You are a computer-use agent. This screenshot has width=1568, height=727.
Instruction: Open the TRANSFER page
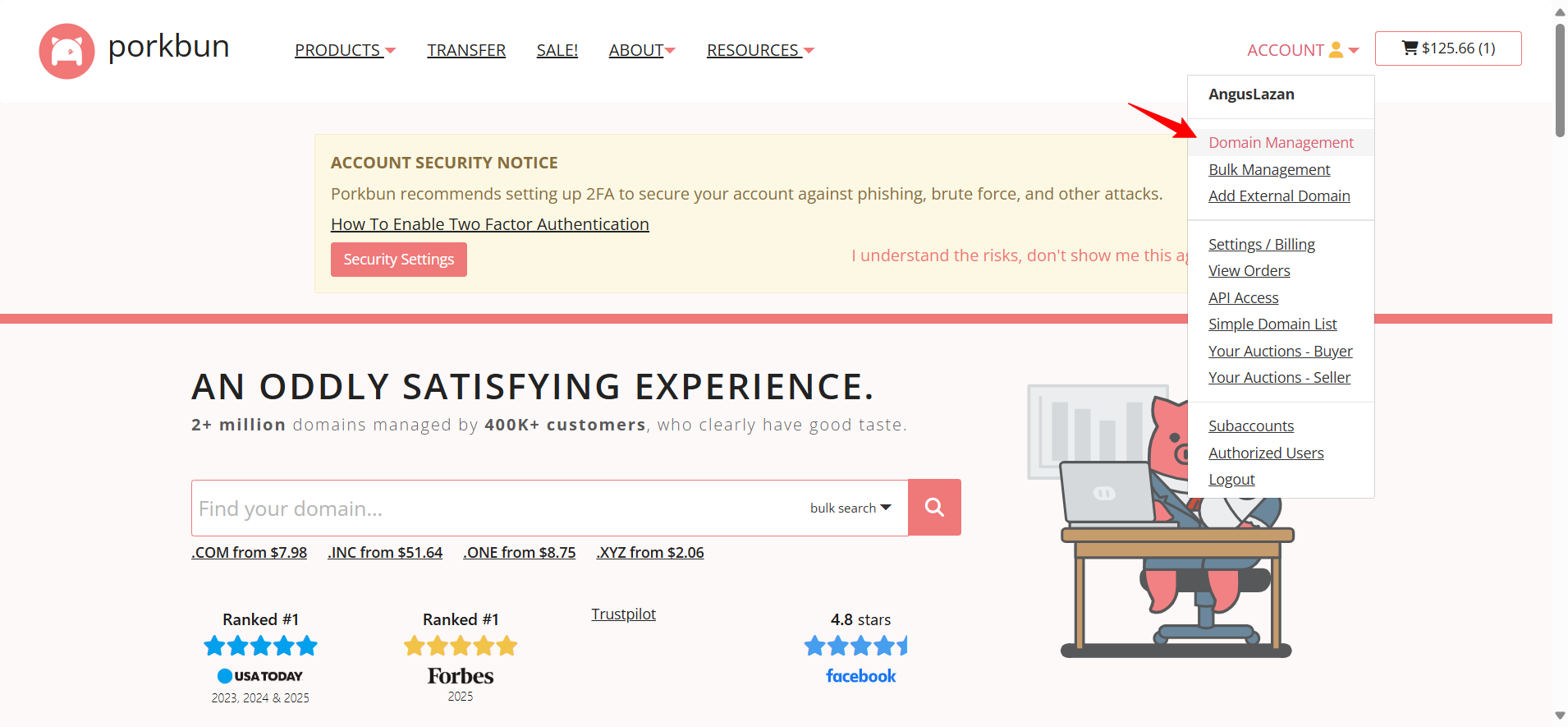(466, 50)
